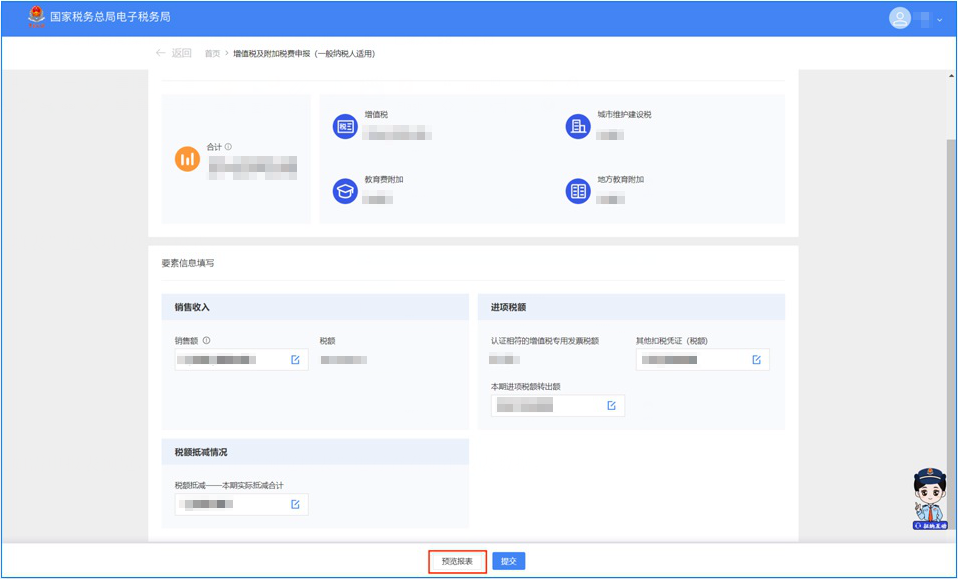Click the 增值税 tax icon
This screenshot has height=579, width=958.
click(345, 126)
